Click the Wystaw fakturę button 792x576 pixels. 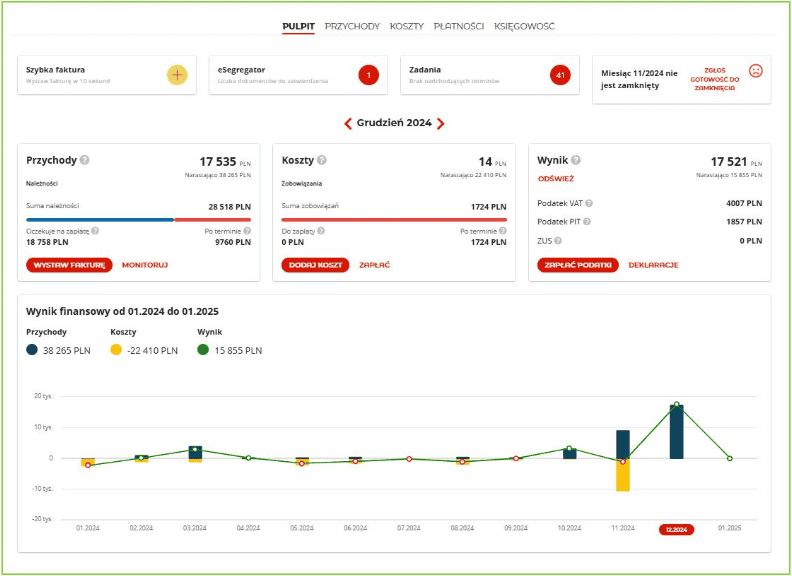69,265
